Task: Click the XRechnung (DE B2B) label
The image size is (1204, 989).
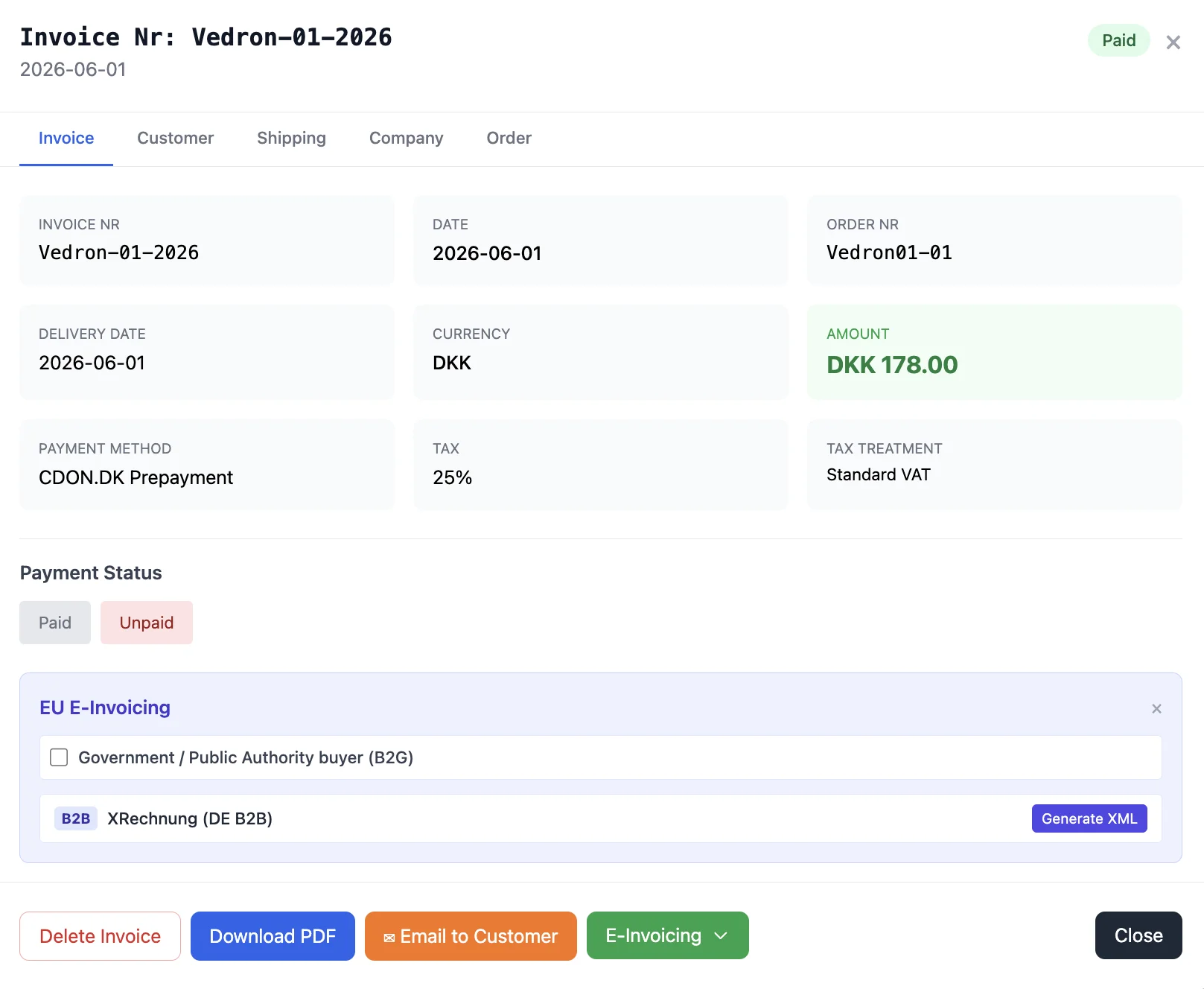Action: pos(190,818)
